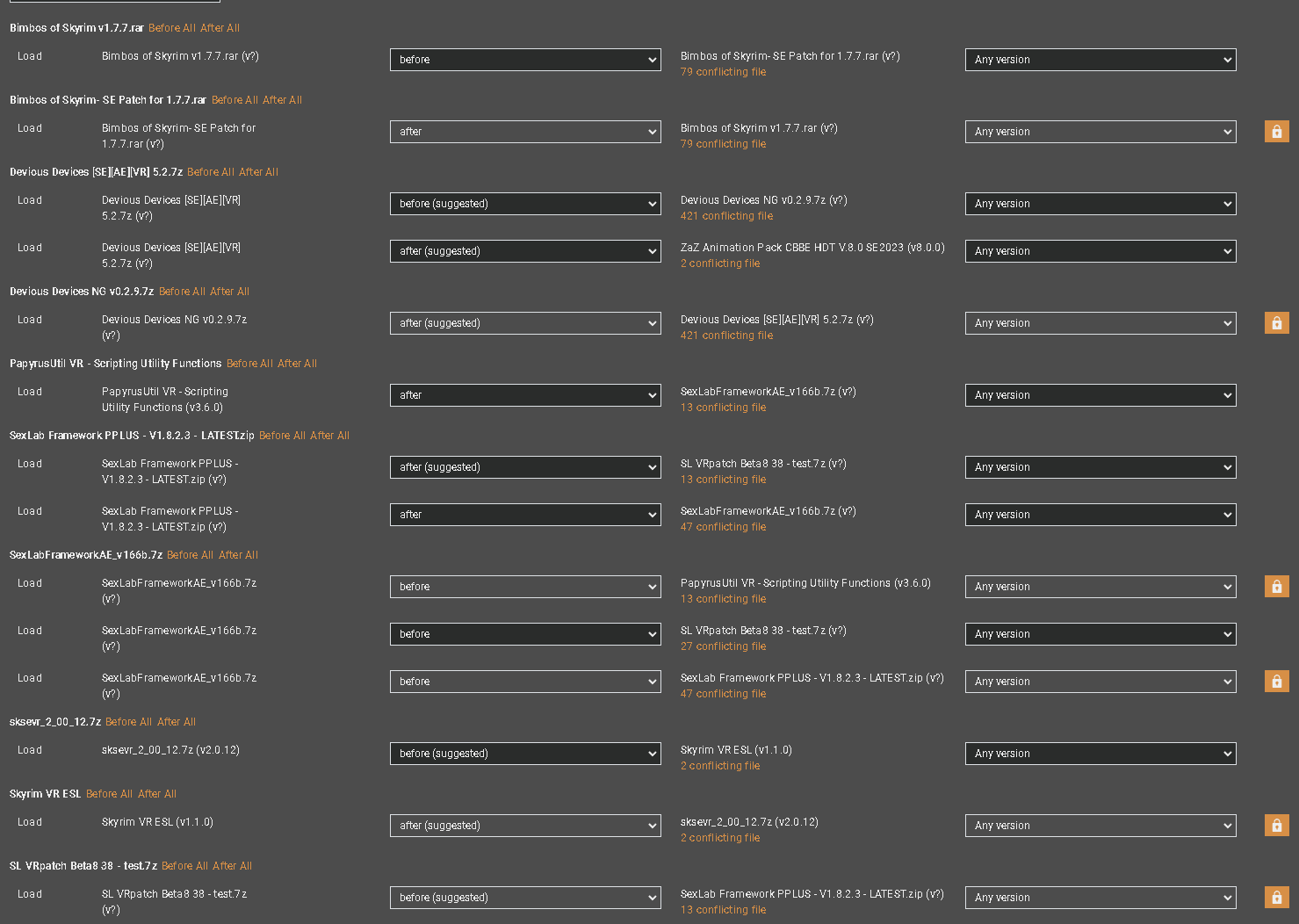Image resolution: width=1299 pixels, height=924 pixels.
Task: Click 'Before All' for SexLabFrameworkAE_v166b.7z group
Action: click(x=190, y=555)
